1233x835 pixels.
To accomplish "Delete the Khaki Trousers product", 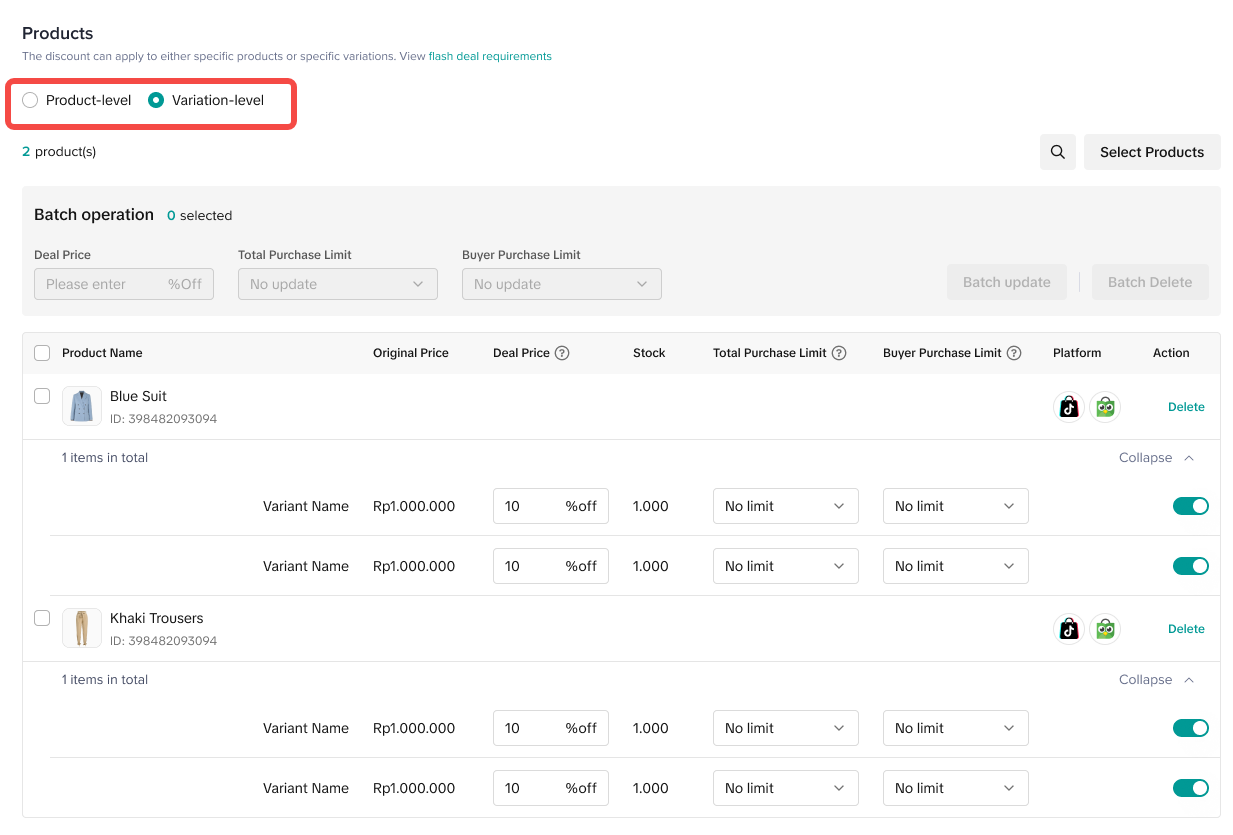I will pyautogui.click(x=1186, y=629).
